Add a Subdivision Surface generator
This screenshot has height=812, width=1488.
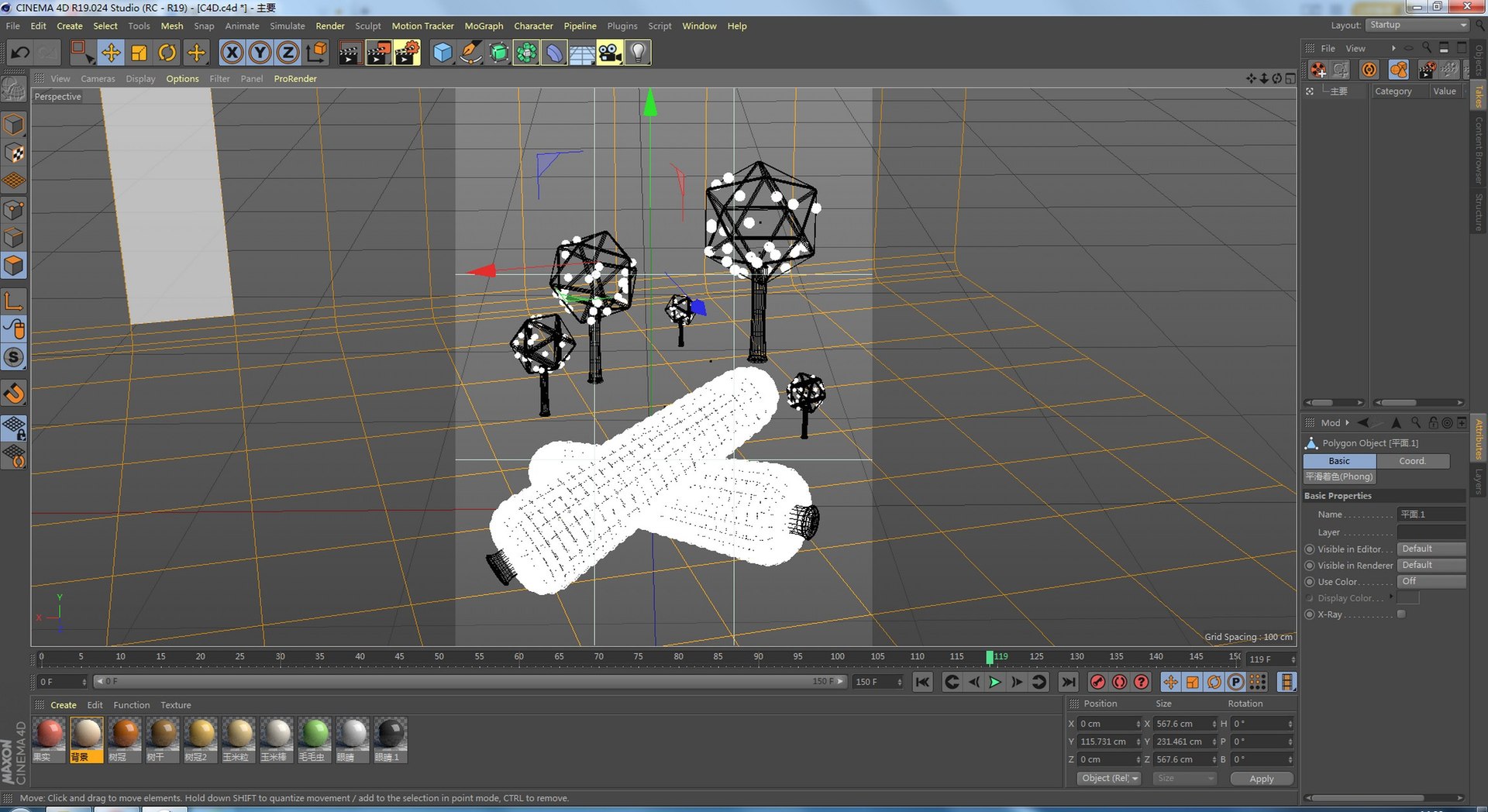coord(498,53)
